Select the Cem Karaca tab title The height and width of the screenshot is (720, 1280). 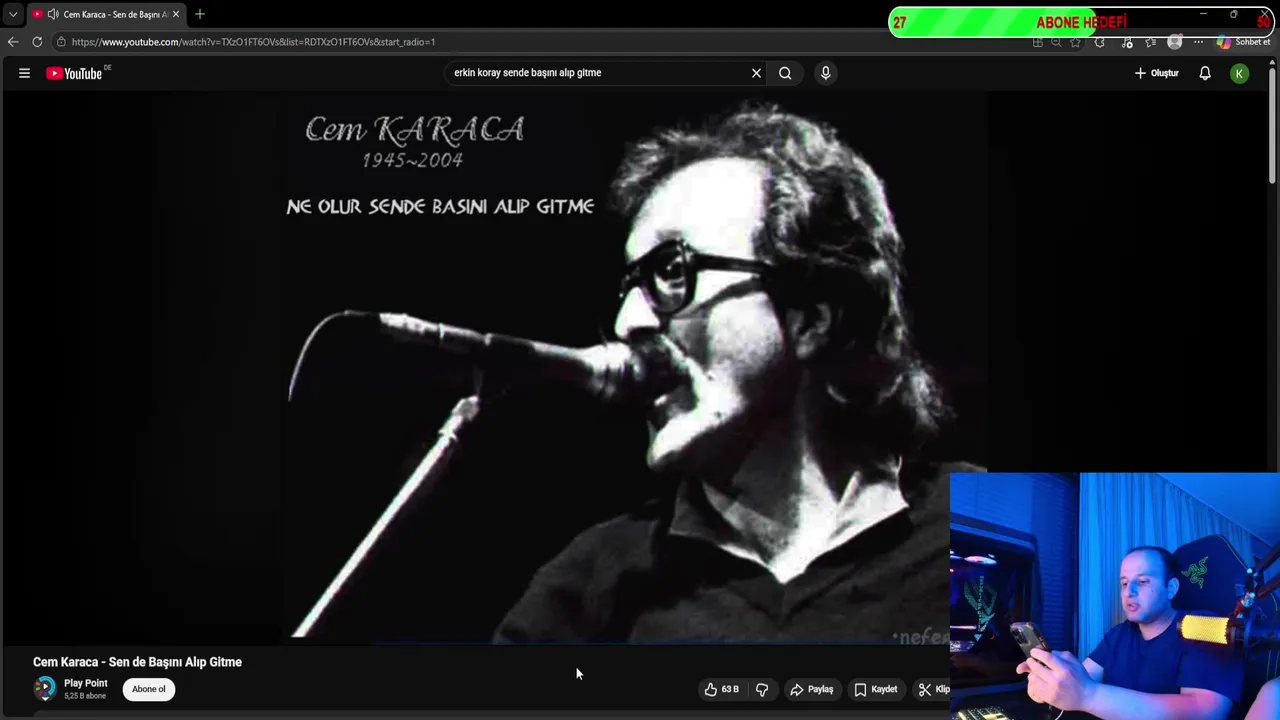pyautogui.click(x=115, y=14)
